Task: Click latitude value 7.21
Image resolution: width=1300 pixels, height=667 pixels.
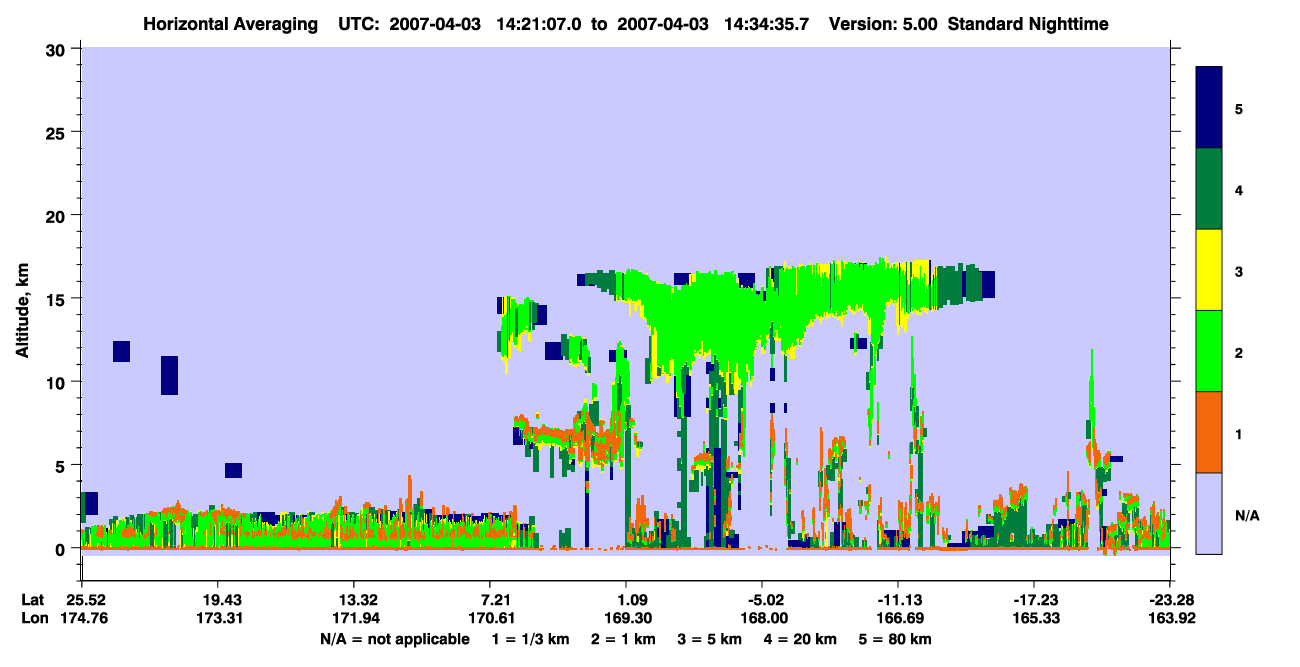Action: [x=490, y=599]
